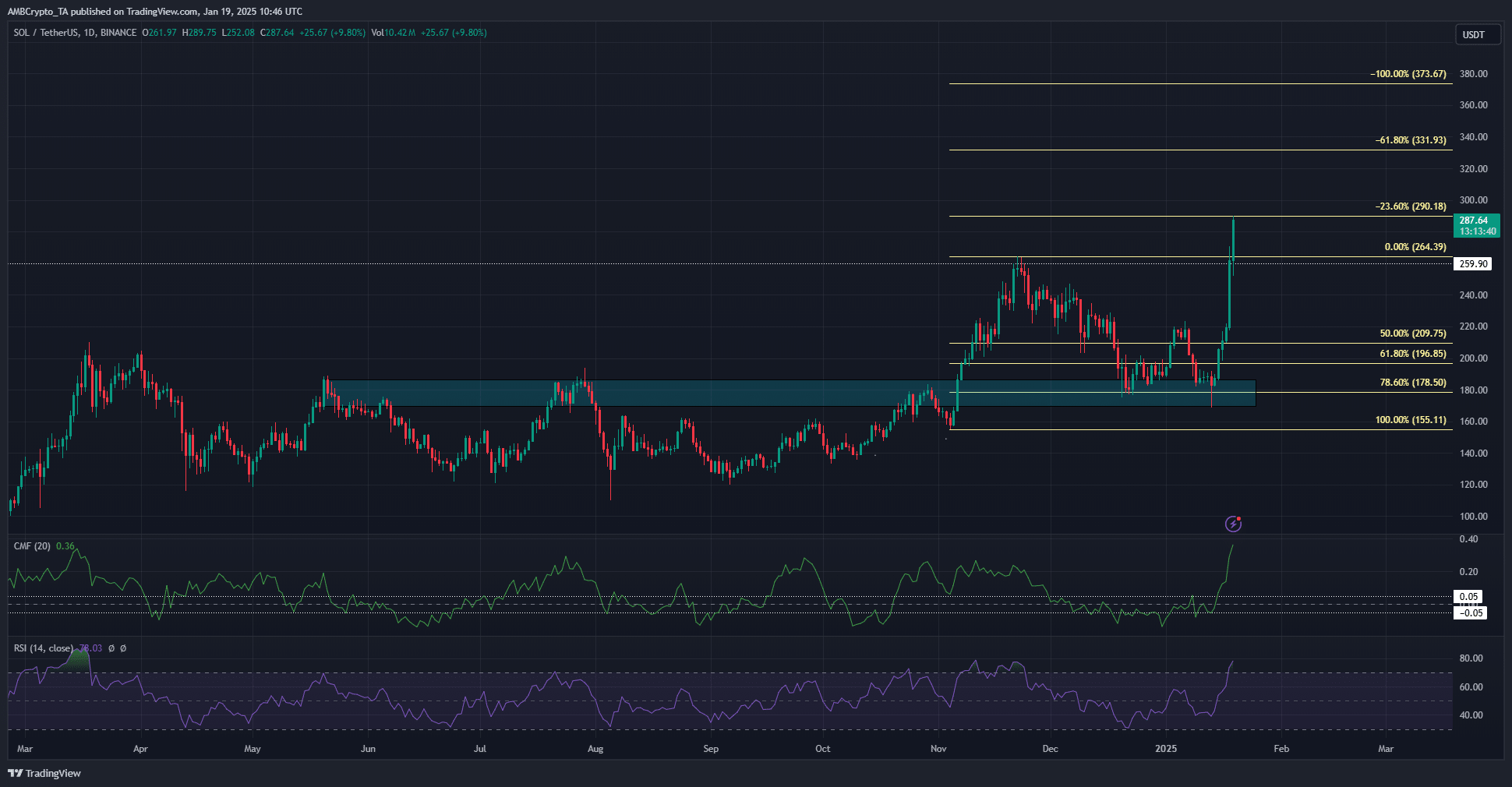The image size is (1512, 787).
Task: Click the 259.90 horizontal line price tag
Action: (1473, 264)
